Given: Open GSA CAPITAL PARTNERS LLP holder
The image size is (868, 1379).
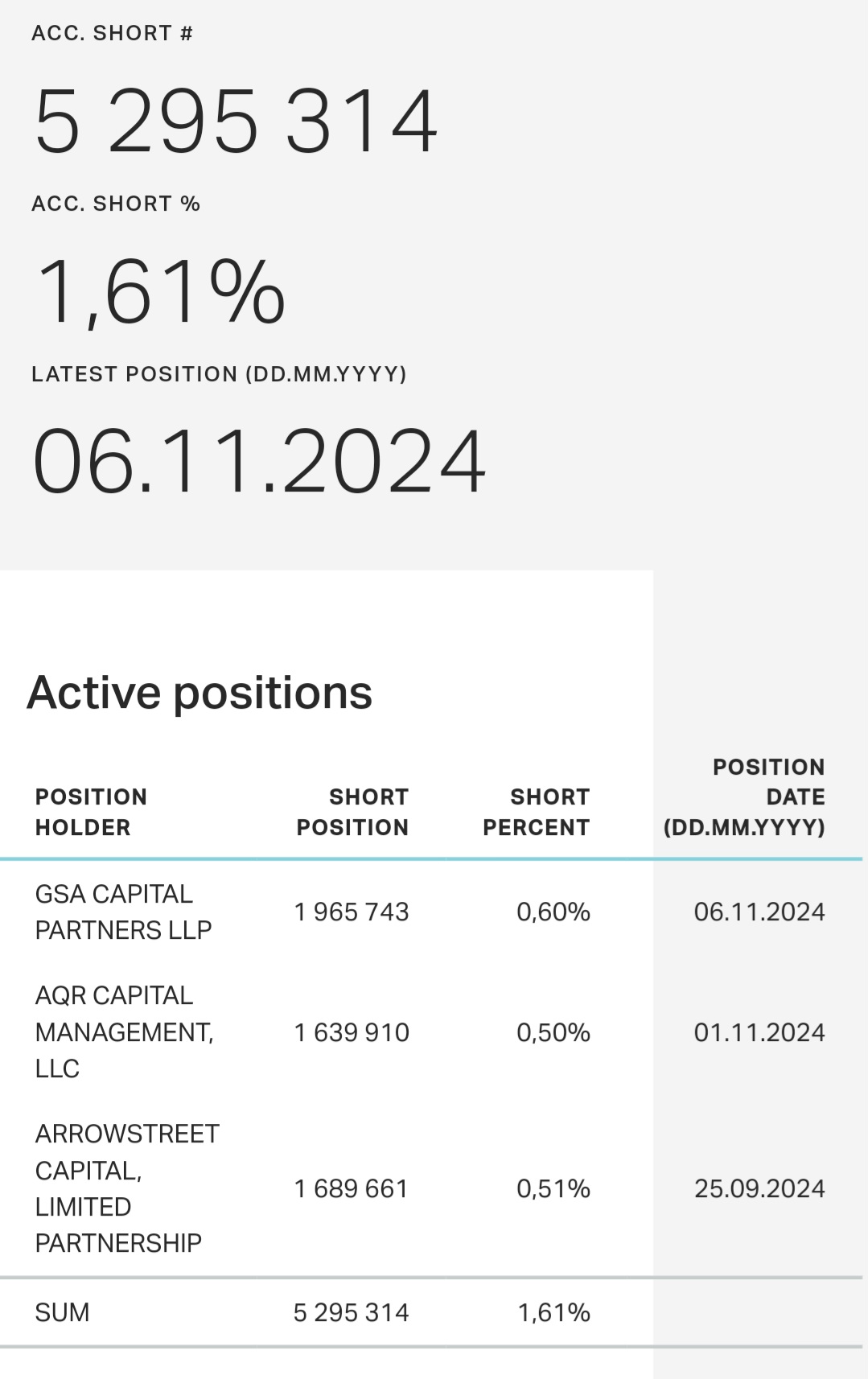Looking at the screenshot, I should click(x=123, y=912).
